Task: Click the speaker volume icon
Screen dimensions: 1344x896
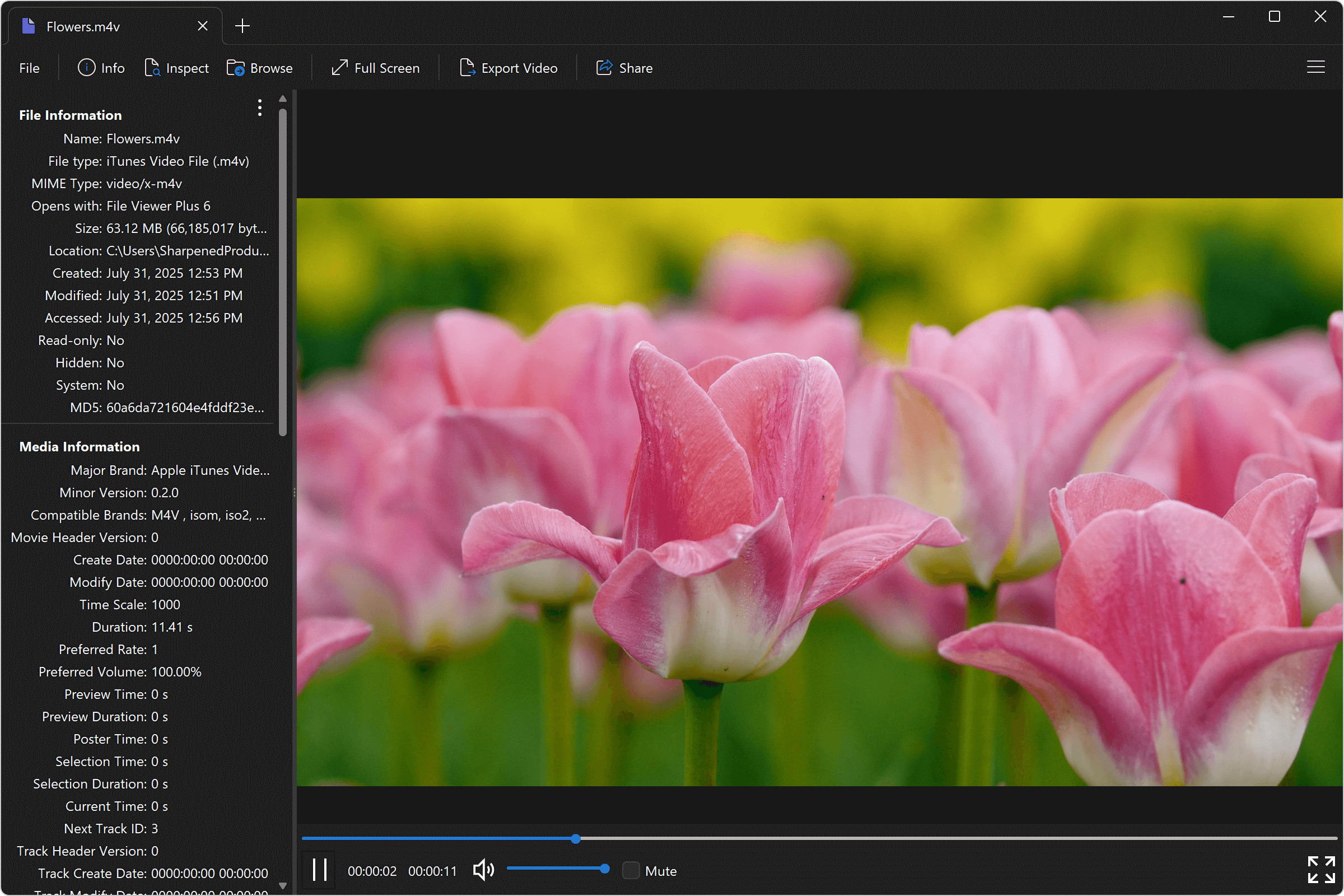Action: click(483, 870)
